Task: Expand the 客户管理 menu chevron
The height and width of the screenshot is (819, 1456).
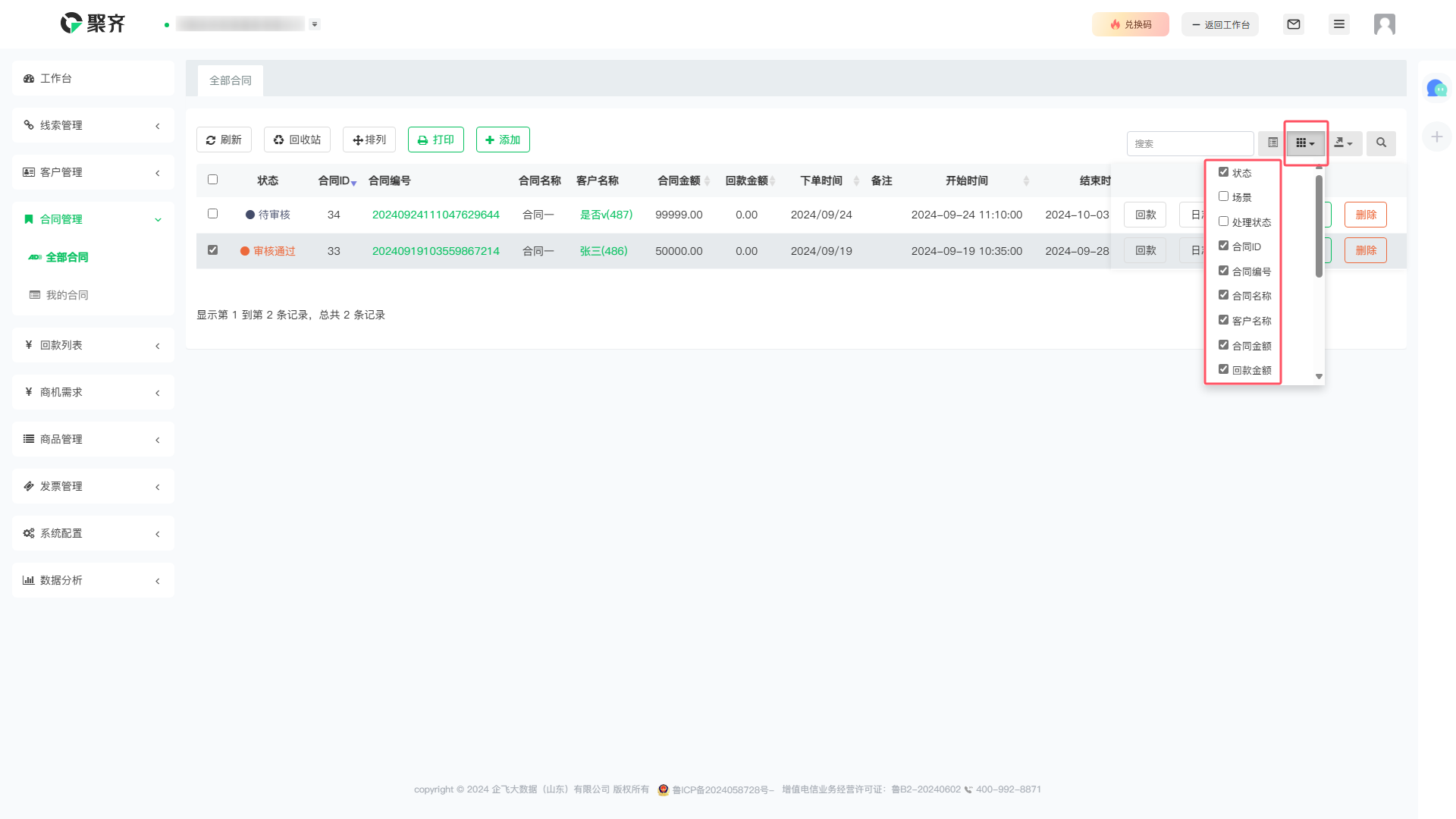Action: 158,173
